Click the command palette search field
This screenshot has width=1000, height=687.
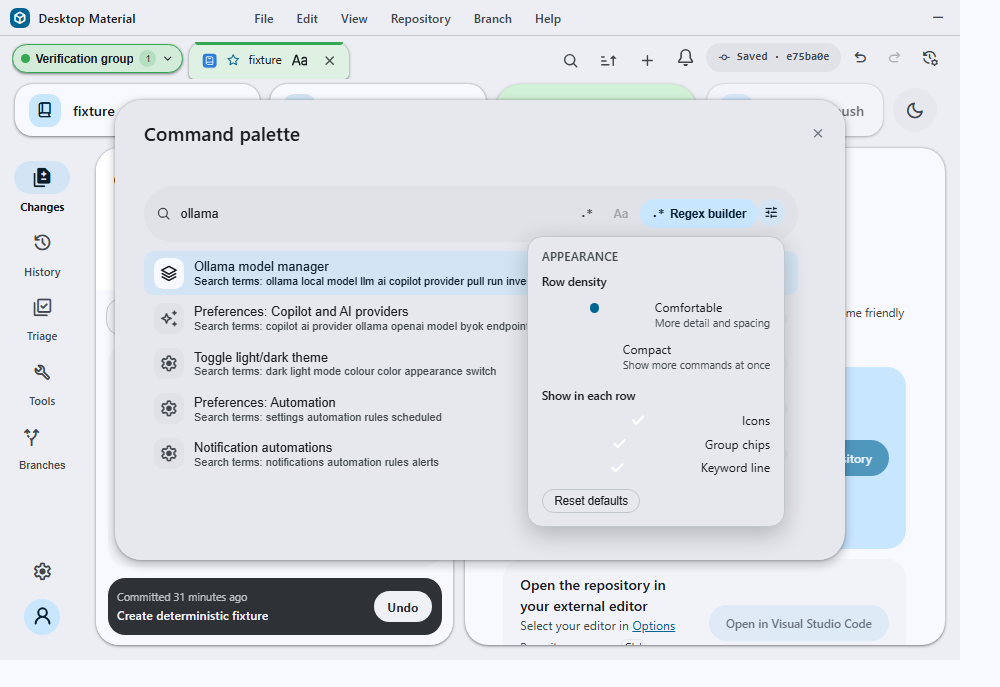pyautogui.click(x=376, y=214)
